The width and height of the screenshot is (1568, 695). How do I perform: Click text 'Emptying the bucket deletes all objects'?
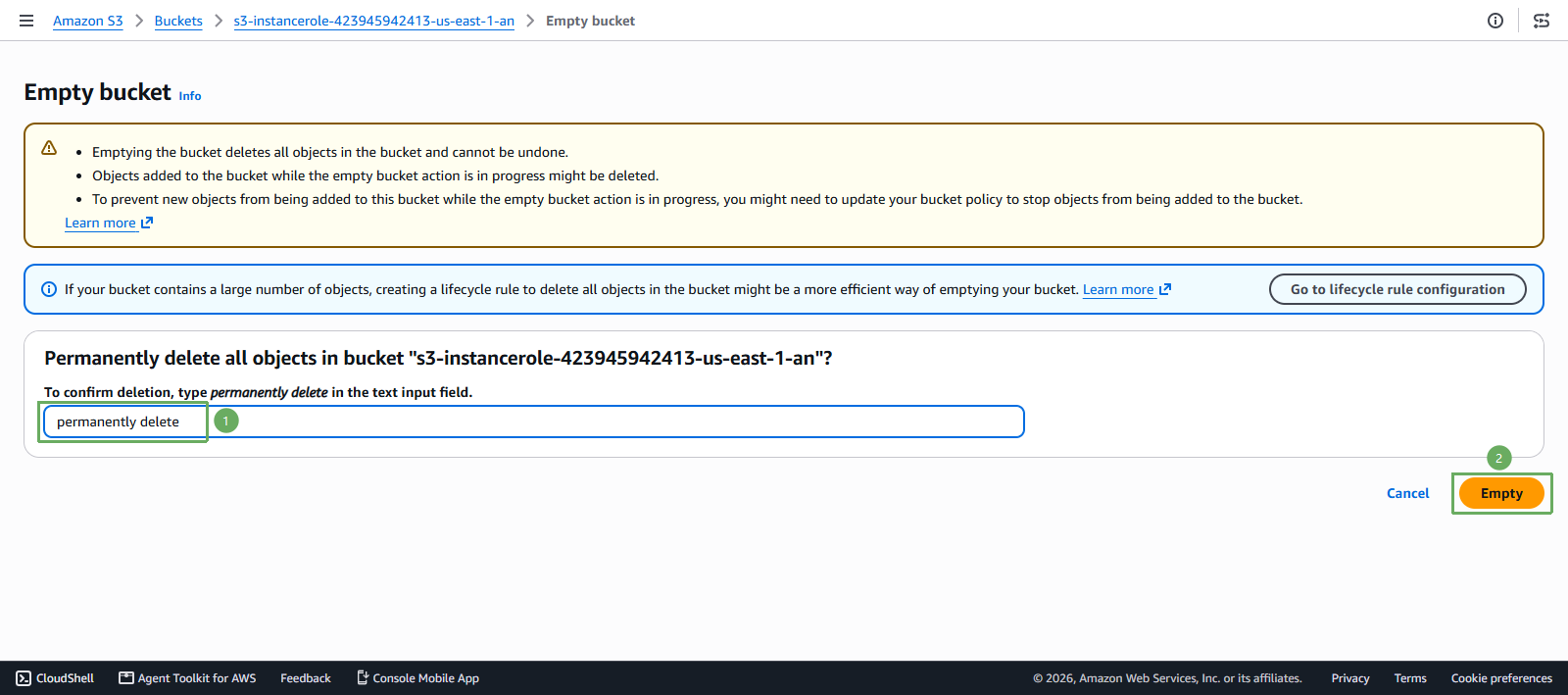point(330,152)
